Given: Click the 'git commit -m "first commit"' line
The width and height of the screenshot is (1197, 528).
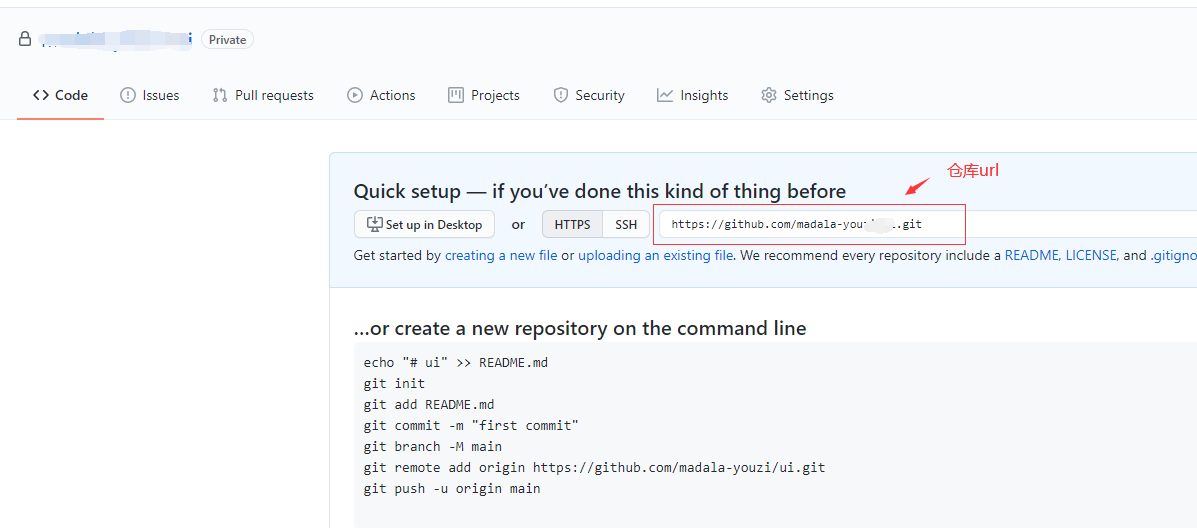Looking at the screenshot, I should pos(471,426).
